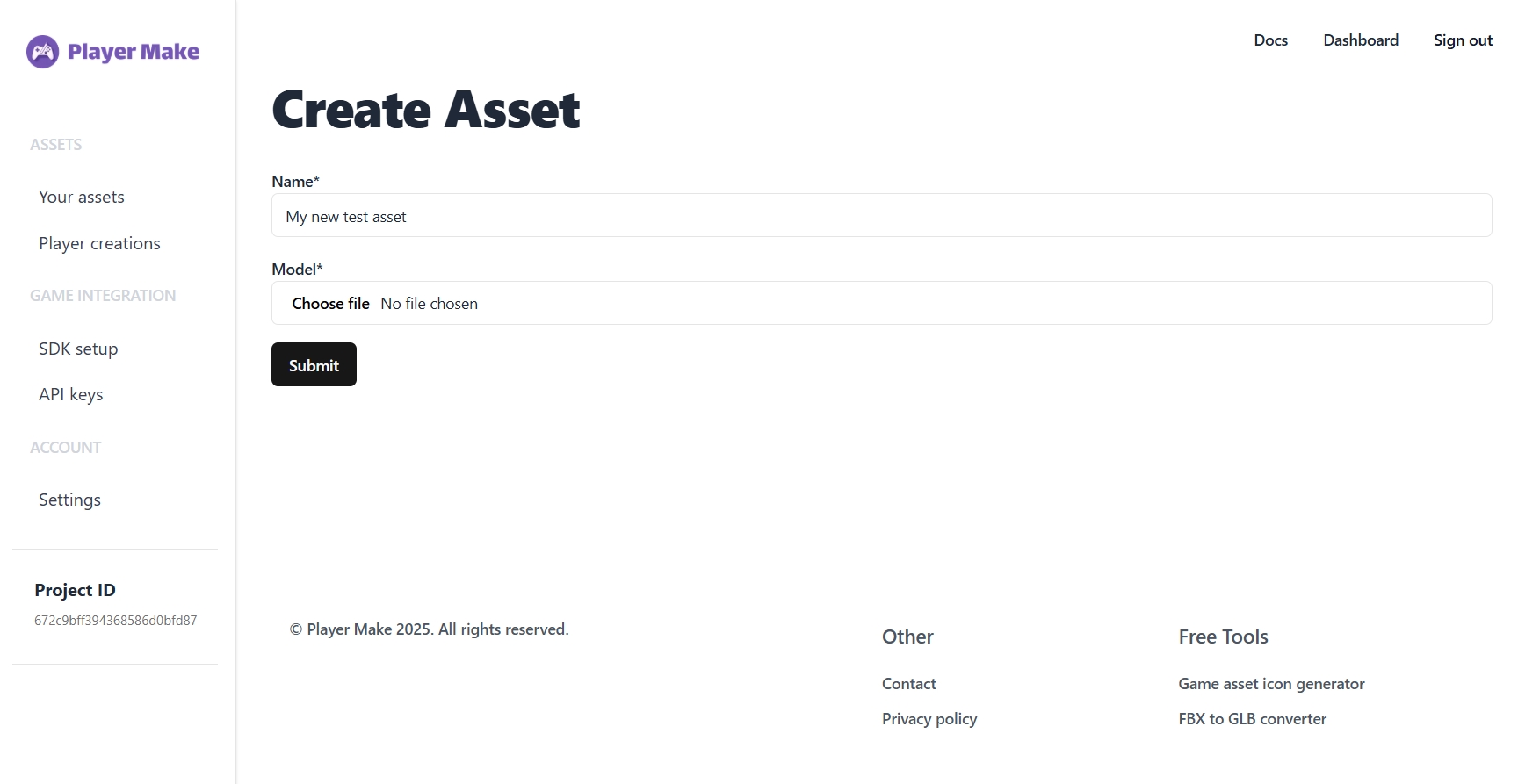
Task: Submit the Create Asset form
Action: click(x=314, y=365)
